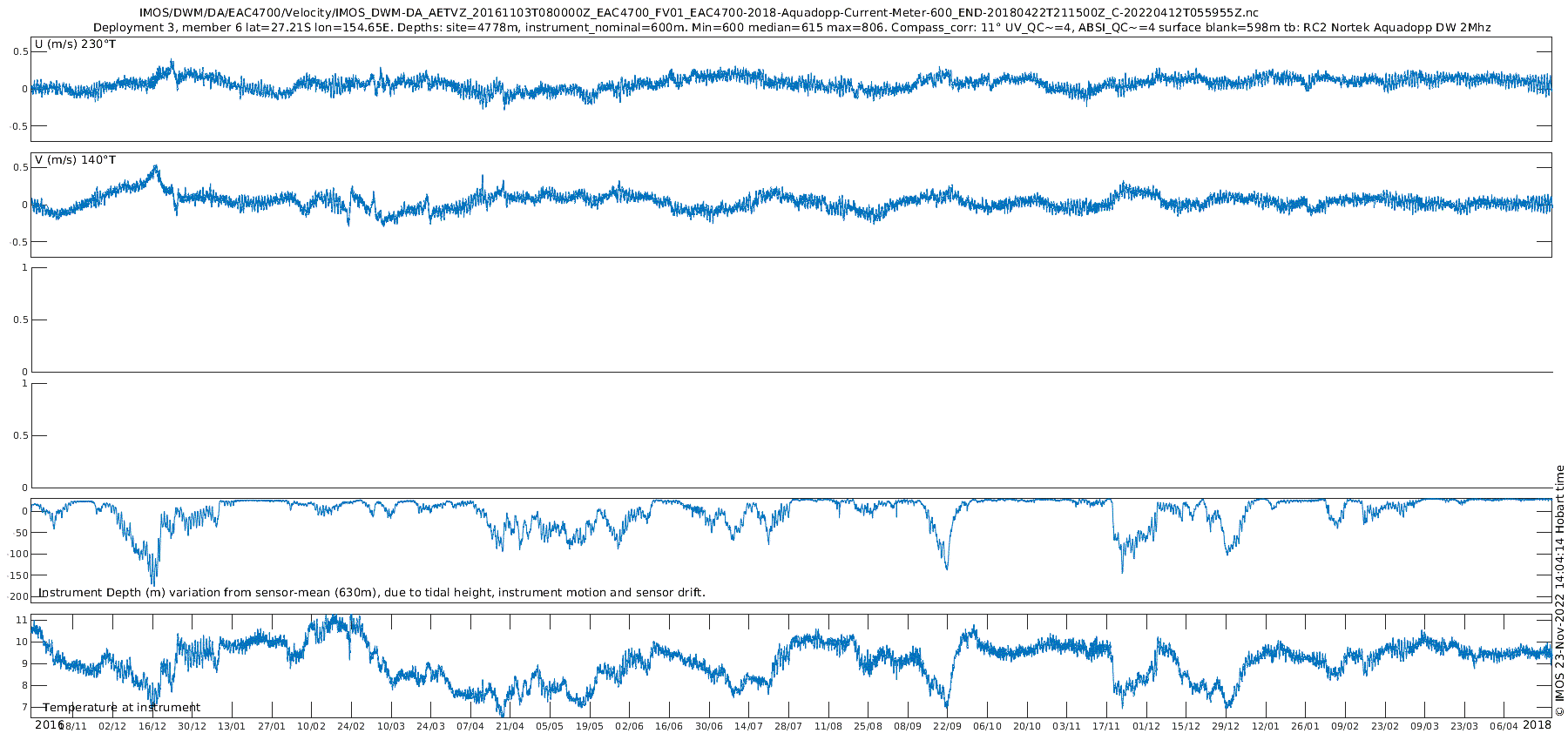Select the '27/01' date tick label

(272, 726)
